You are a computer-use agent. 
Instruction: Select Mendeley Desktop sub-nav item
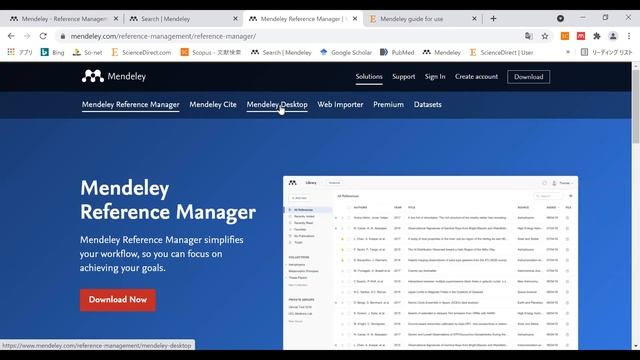pos(277,104)
